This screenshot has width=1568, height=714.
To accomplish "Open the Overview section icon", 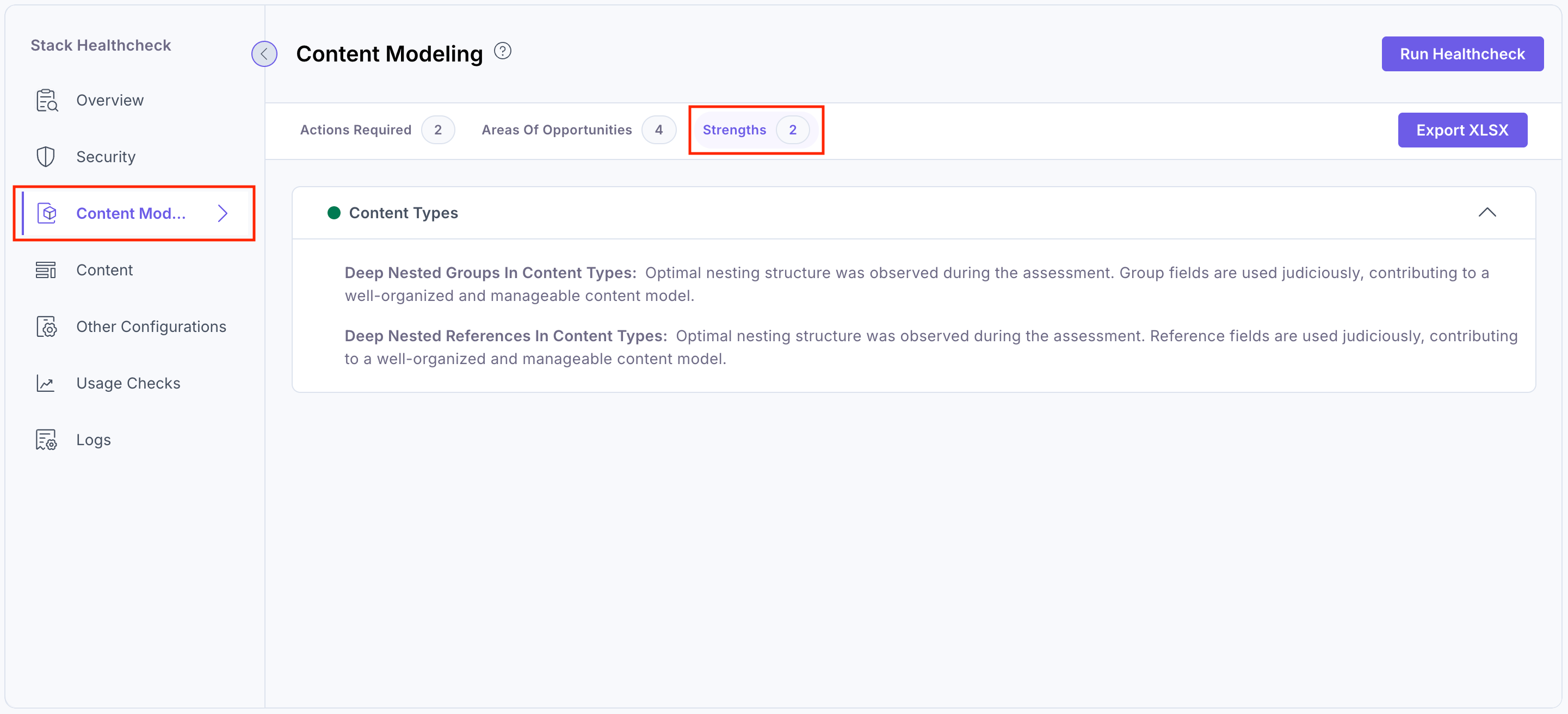I will pos(46,100).
